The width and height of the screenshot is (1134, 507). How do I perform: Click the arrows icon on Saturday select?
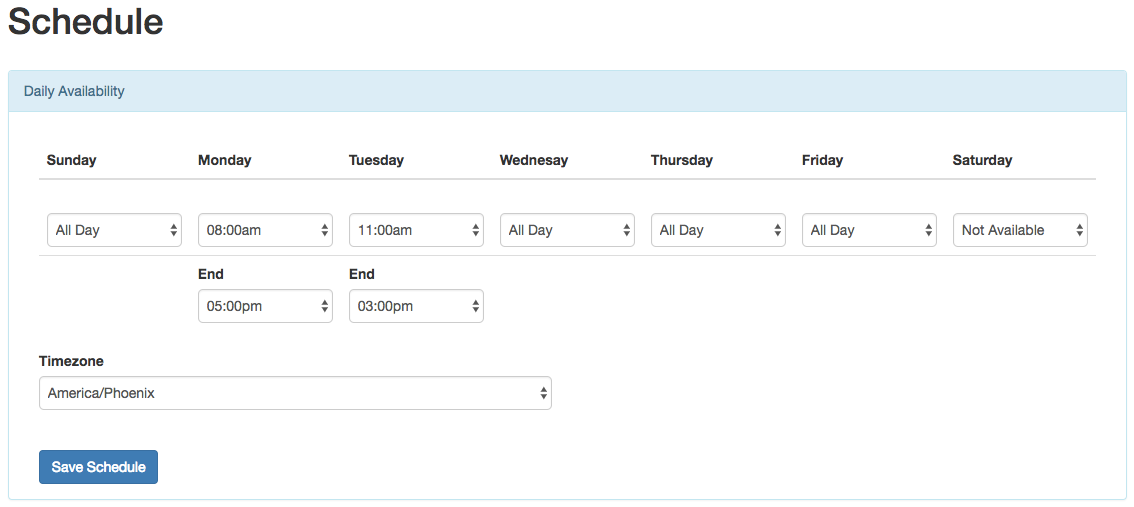coord(1079,230)
